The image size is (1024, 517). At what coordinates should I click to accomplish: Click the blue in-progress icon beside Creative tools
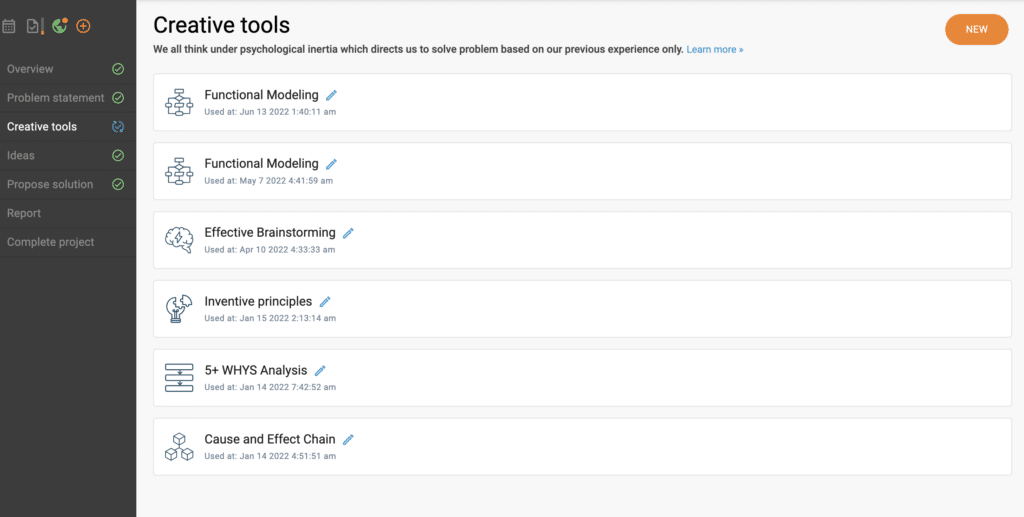point(118,127)
